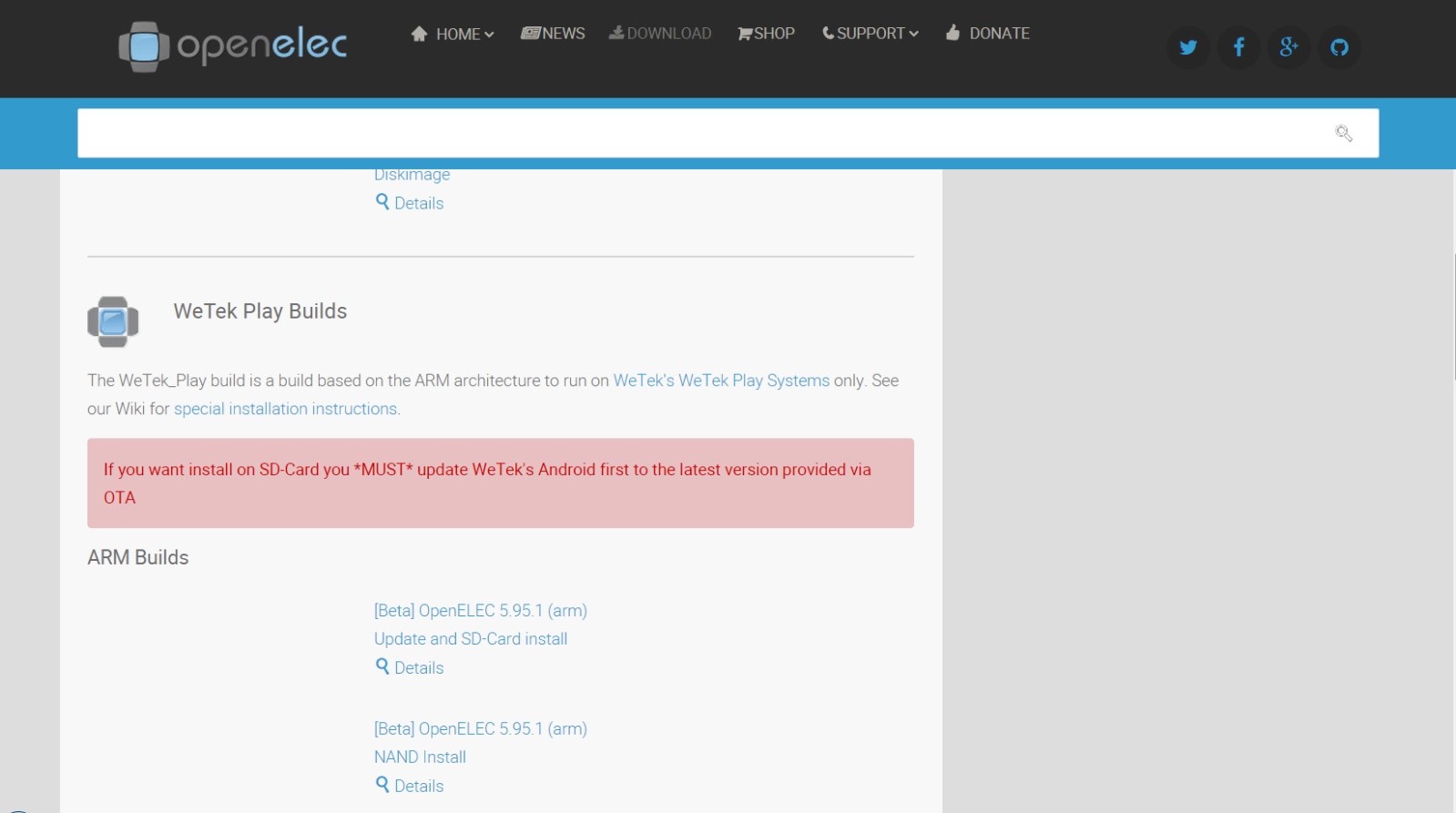Follow the WeTek's WeTek Play Systems link
1456x813 pixels.
click(721, 381)
